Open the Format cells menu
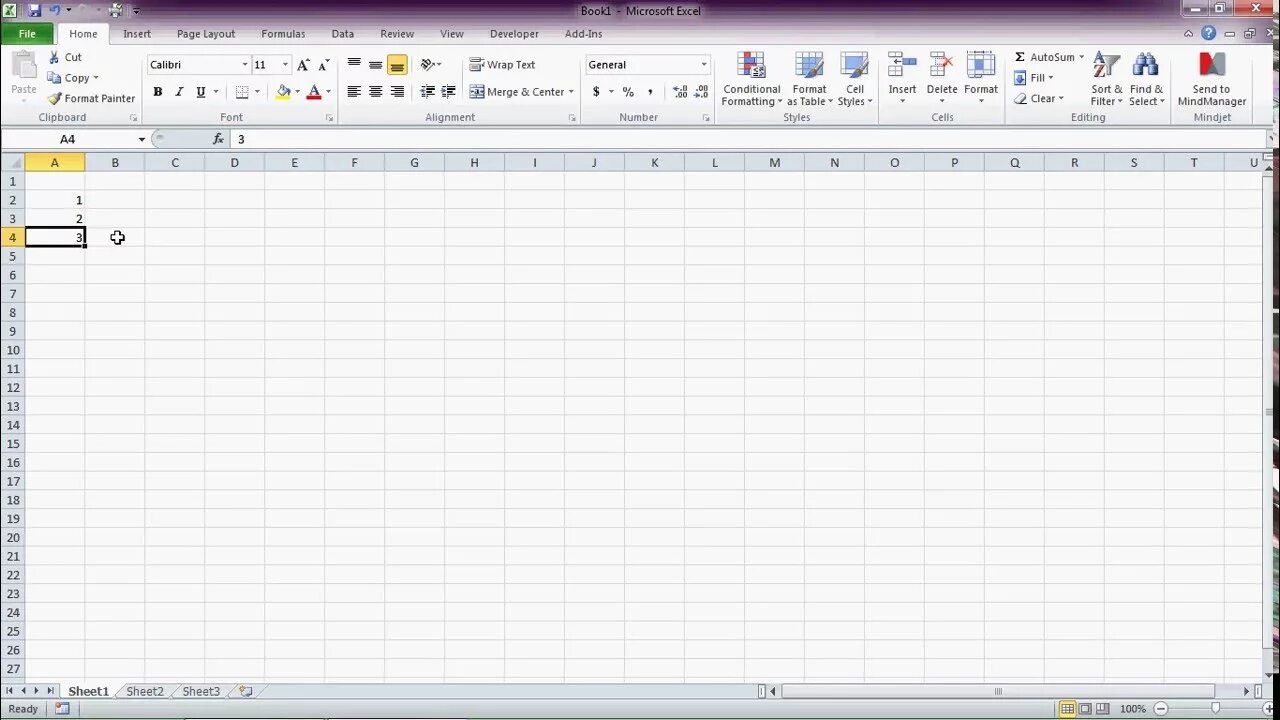Viewport: 1280px width, 720px height. (x=981, y=79)
